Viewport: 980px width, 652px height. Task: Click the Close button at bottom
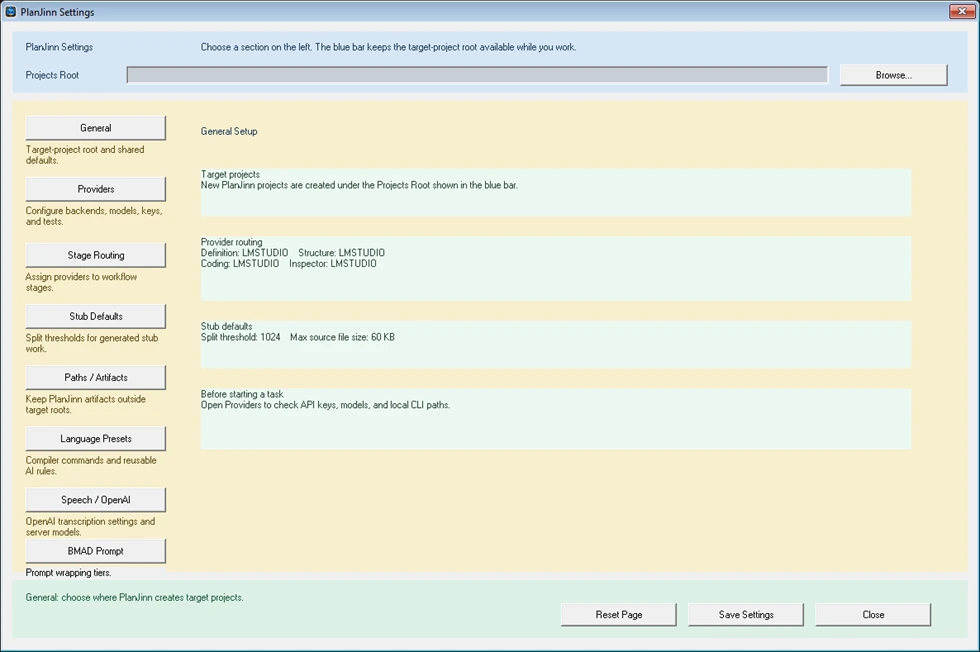873,614
